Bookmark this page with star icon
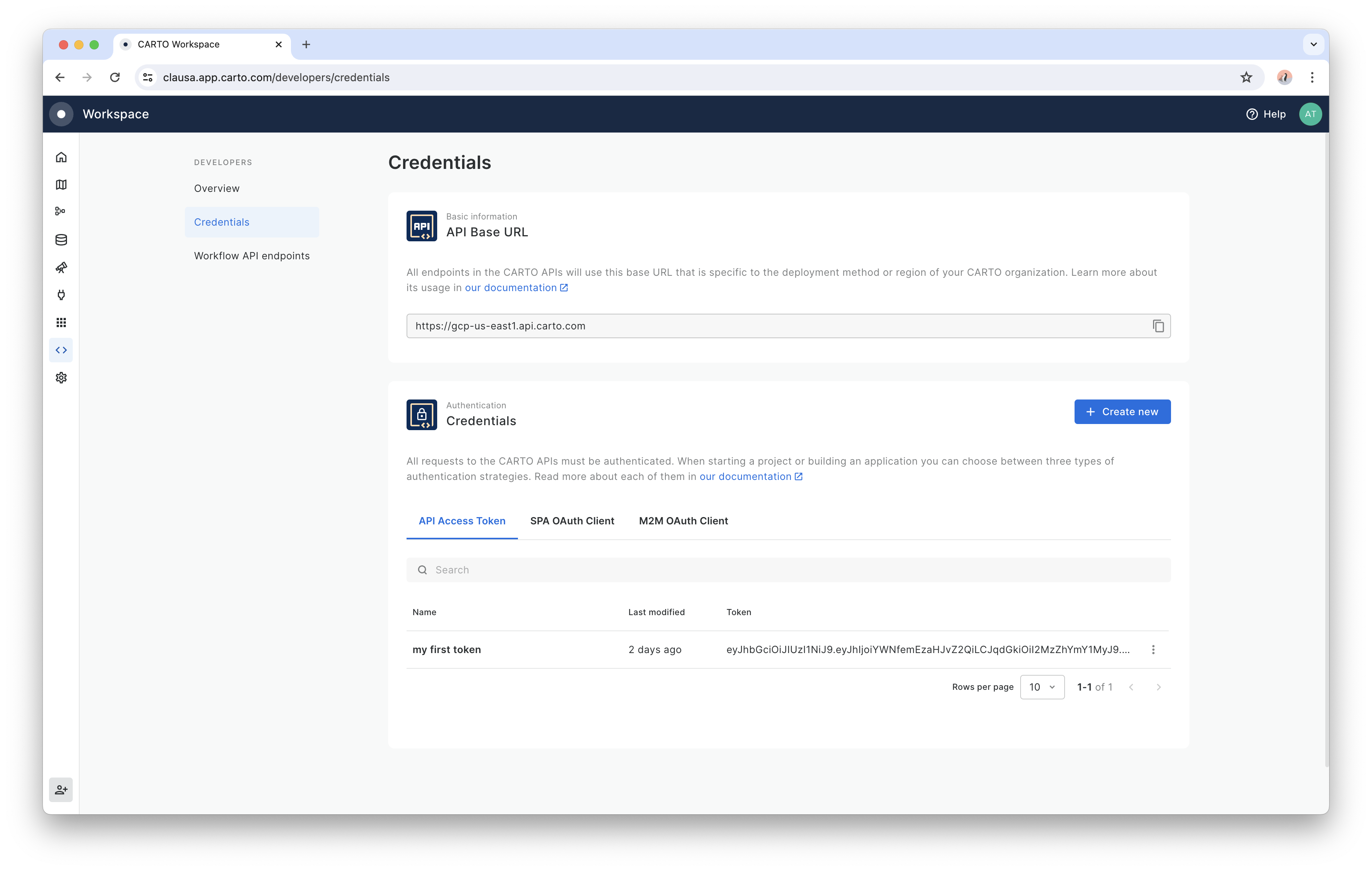The image size is (1372, 871). pos(1246,77)
